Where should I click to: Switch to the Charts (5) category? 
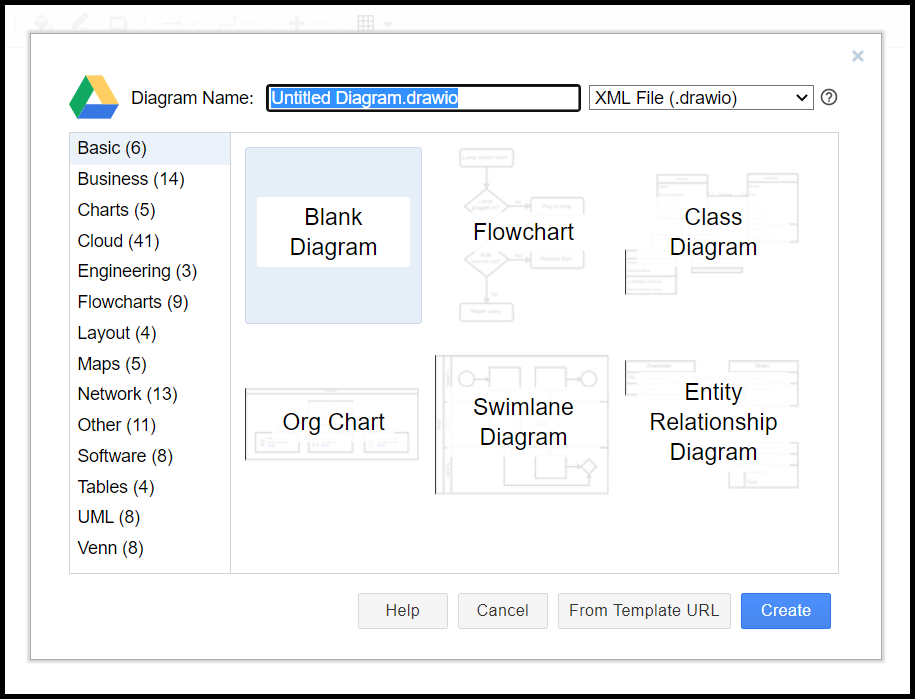[117, 210]
